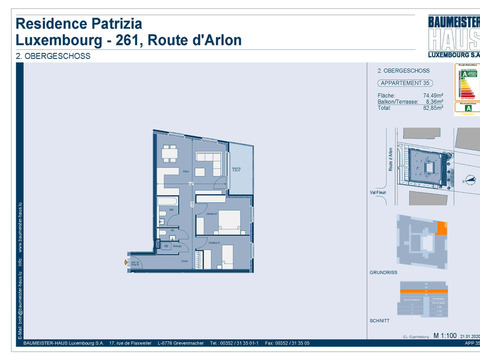Viewport: 480px width, 360px height.
Task: Click the Residence Patrizia title
Action: [79, 24]
